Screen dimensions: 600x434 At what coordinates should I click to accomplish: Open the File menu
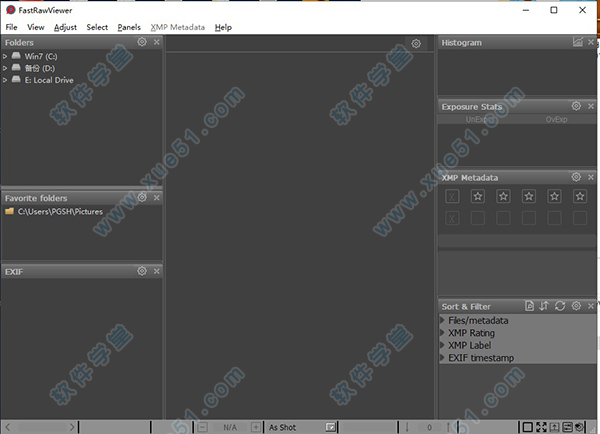click(11, 27)
